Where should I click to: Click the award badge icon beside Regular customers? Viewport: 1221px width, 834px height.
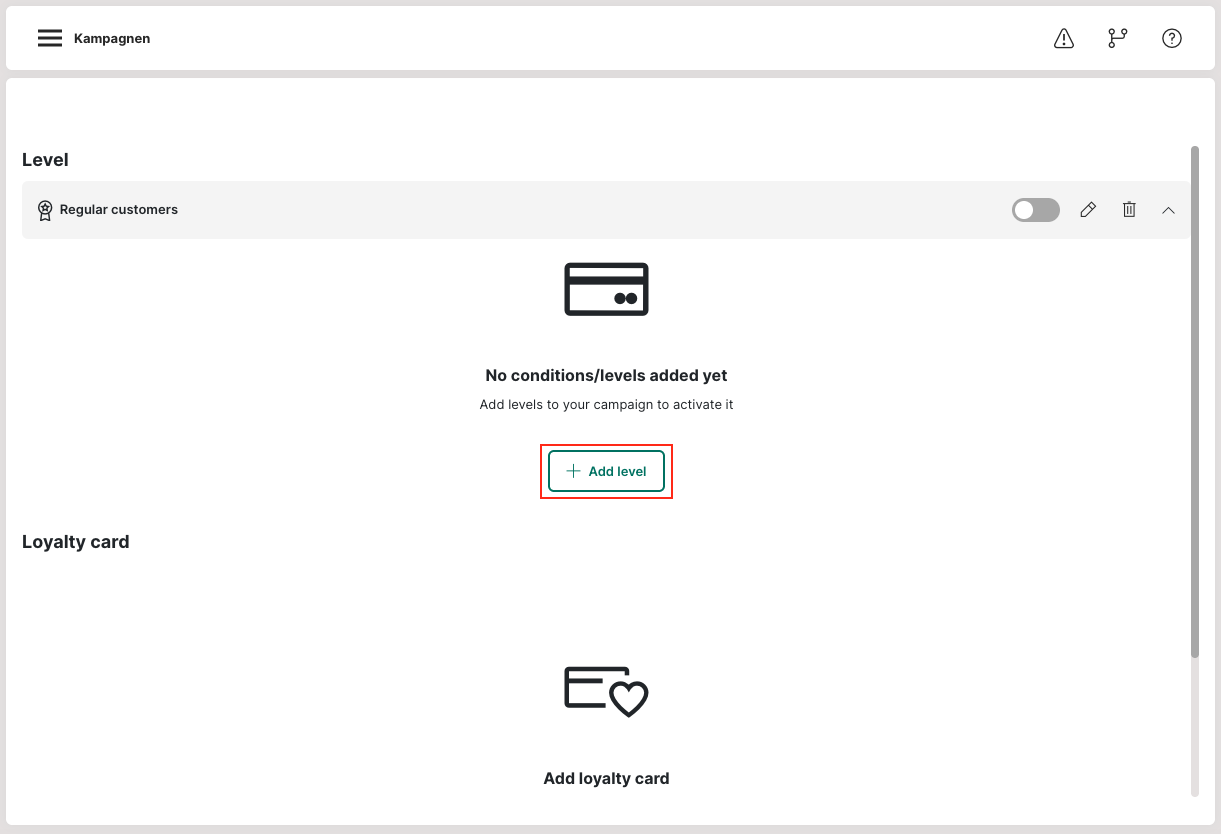tap(45, 210)
